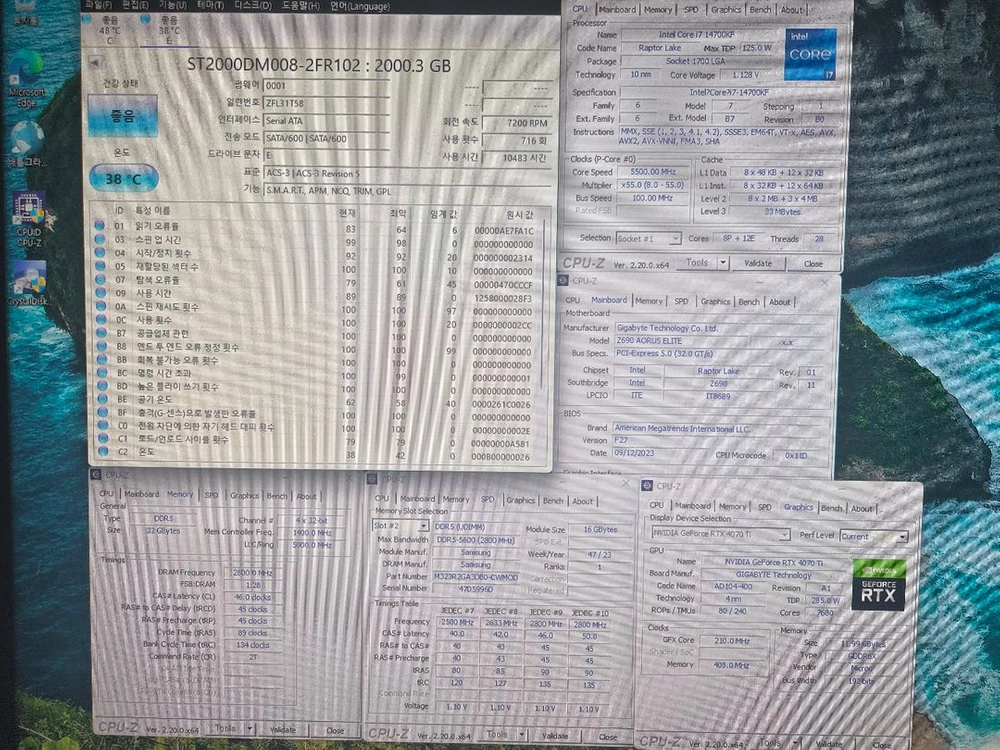
Task: Click the Intel Core i7 logo
Action: click(810, 54)
